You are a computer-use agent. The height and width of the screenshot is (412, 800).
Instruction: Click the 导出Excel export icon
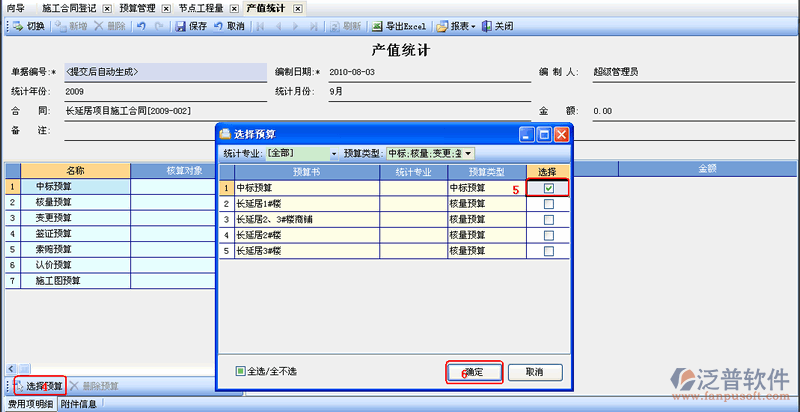378,25
